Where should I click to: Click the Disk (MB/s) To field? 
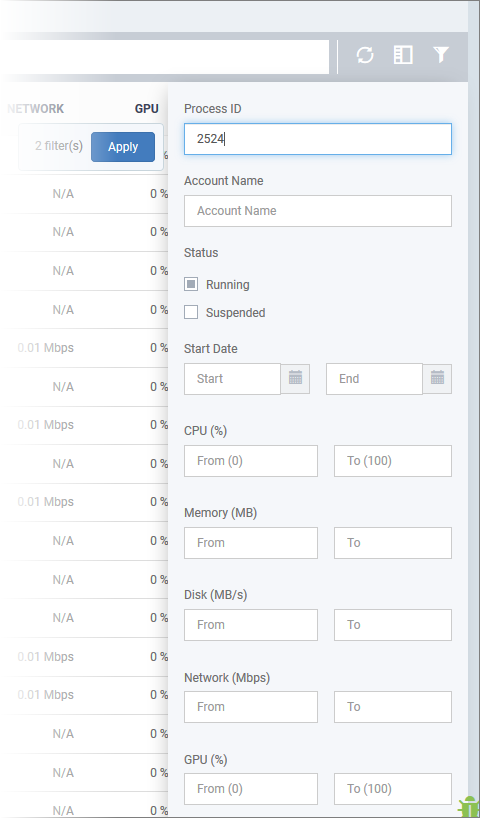[x=393, y=624]
